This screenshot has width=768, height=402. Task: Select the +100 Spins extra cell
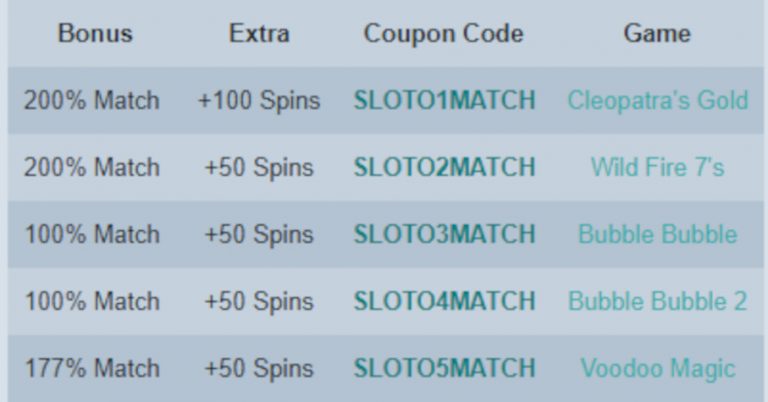click(259, 101)
